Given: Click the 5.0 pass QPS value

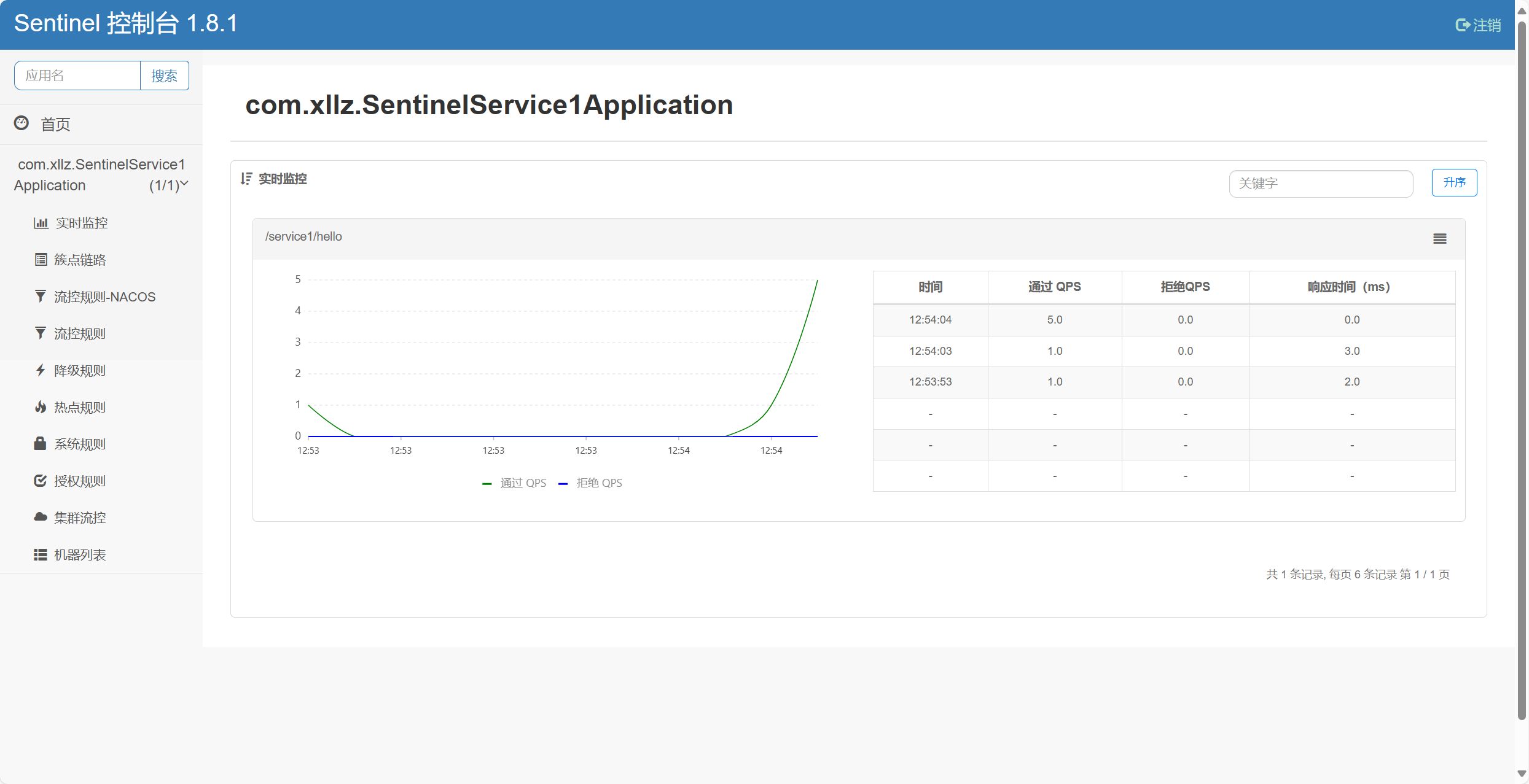Looking at the screenshot, I should pyautogui.click(x=1055, y=320).
